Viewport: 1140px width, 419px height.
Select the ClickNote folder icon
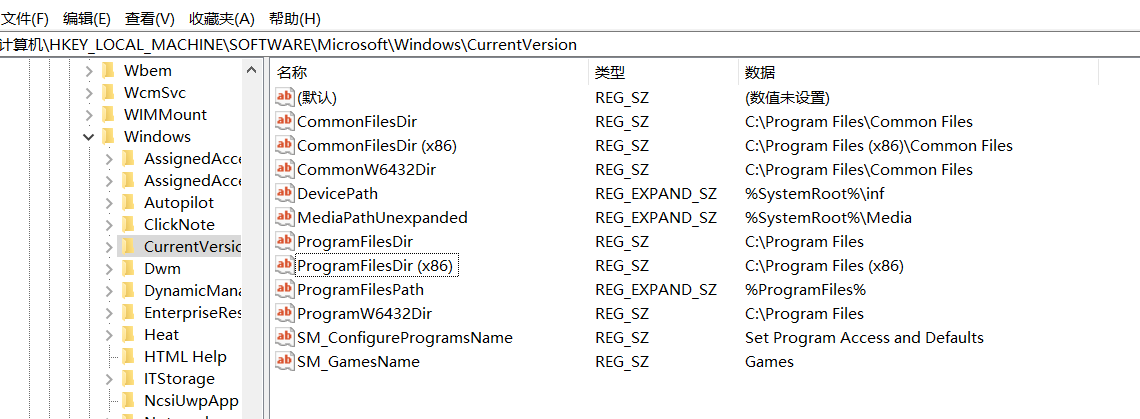pos(129,225)
